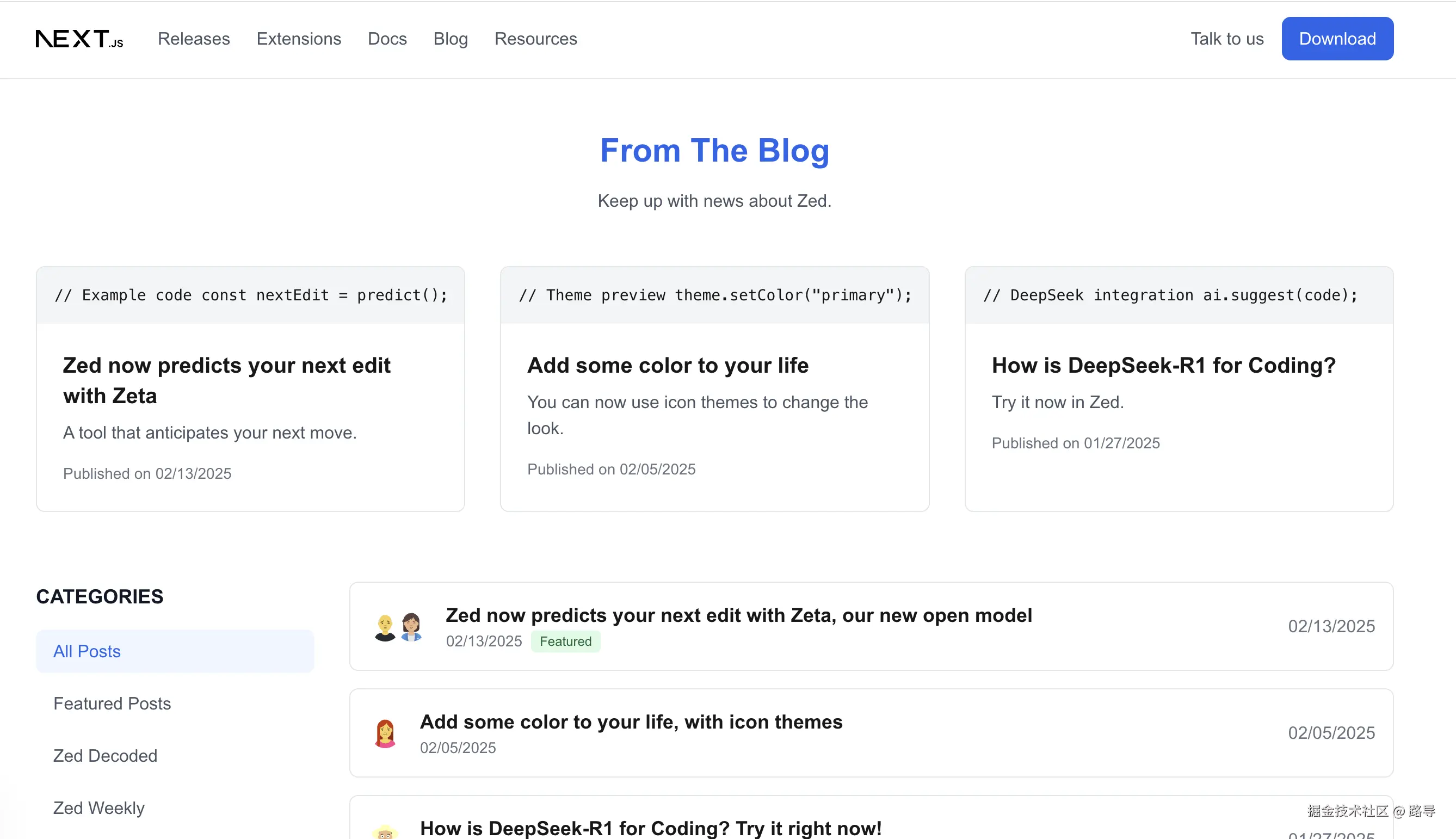Screen dimensions: 1456x839
Task: Click the brown-haired author avatar on Zeta post
Action: (x=411, y=626)
